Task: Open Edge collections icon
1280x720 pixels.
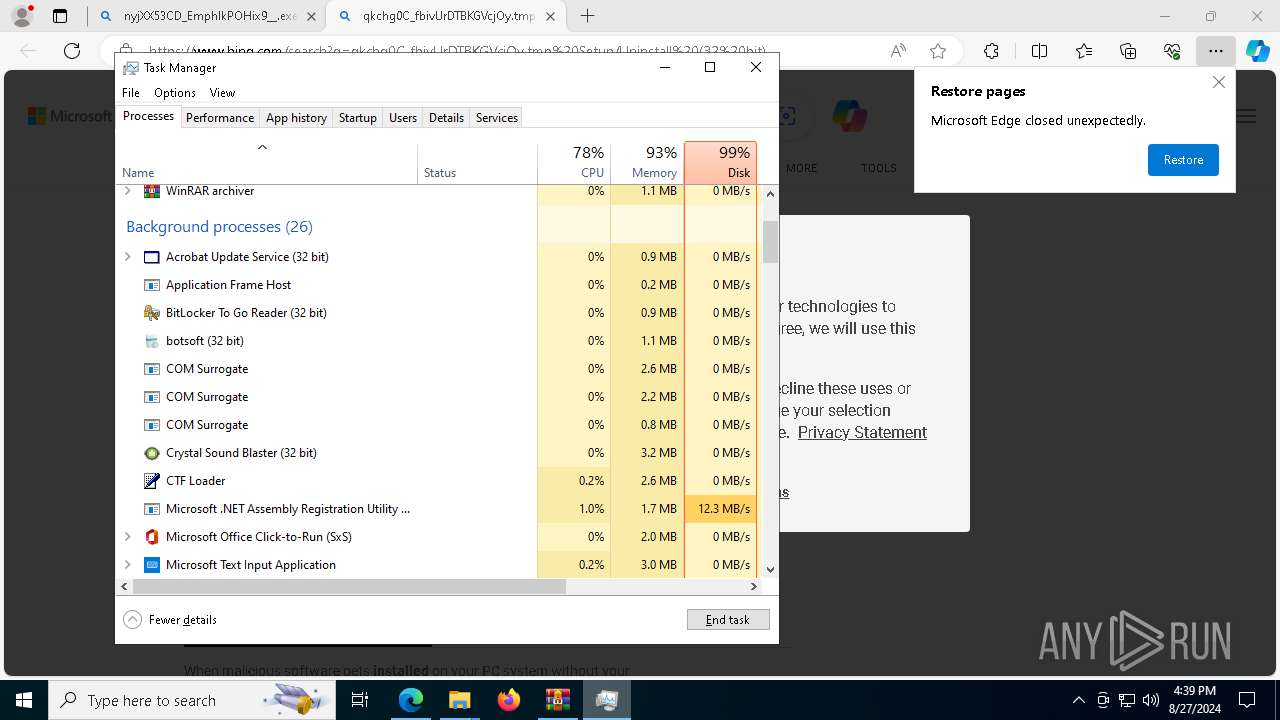Action: coord(1128,51)
